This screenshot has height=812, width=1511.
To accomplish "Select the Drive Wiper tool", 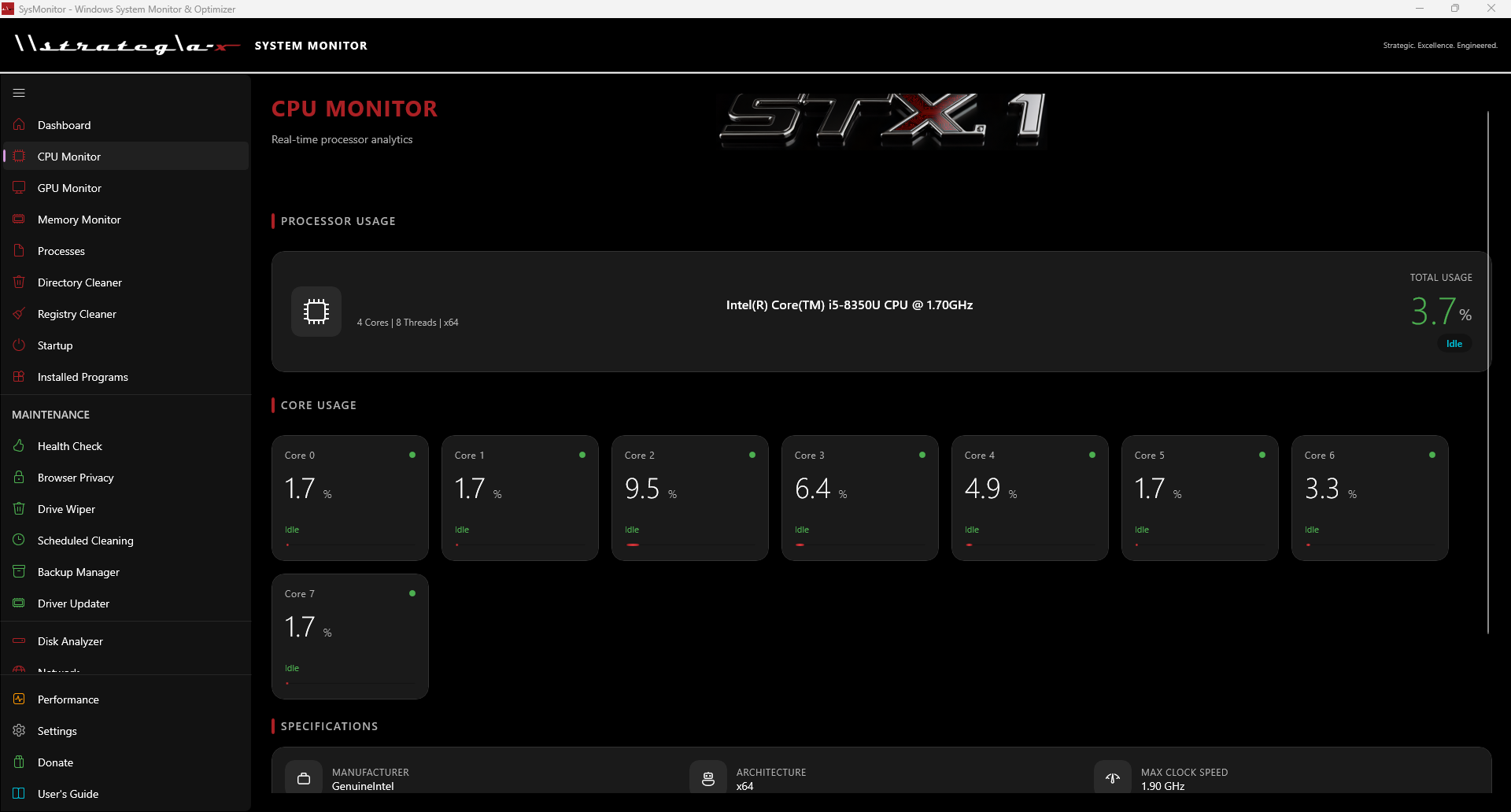I will [x=19, y=508].
